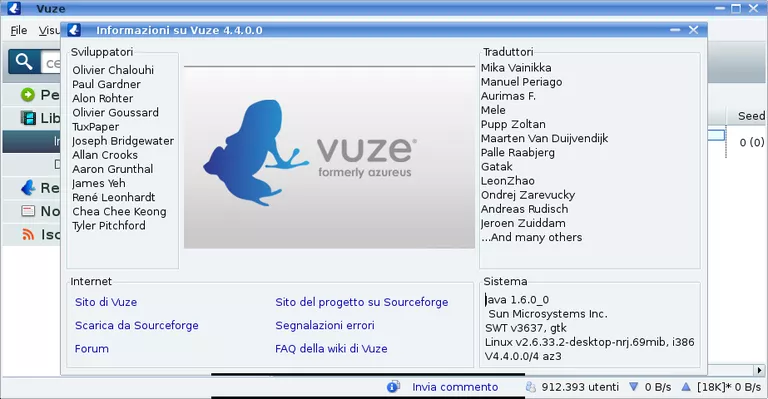Open Sito del progetto su Sourceforge
Image resolution: width=768 pixels, height=399 pixels.
[361, 302]
